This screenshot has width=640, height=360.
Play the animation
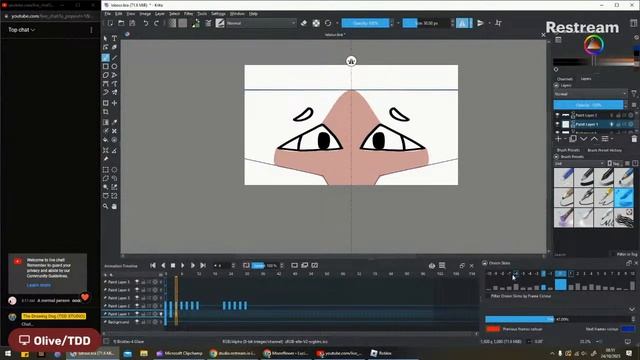182,265
